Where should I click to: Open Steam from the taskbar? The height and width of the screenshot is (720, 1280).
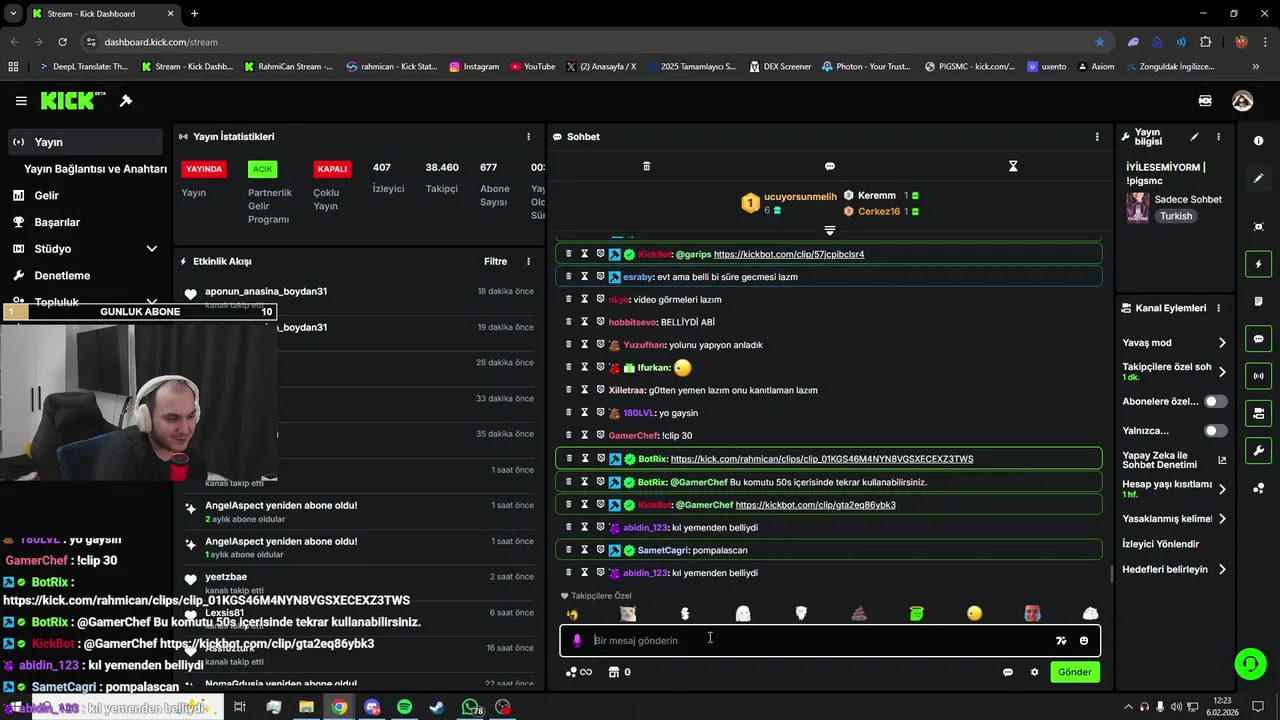click(437, 707)
